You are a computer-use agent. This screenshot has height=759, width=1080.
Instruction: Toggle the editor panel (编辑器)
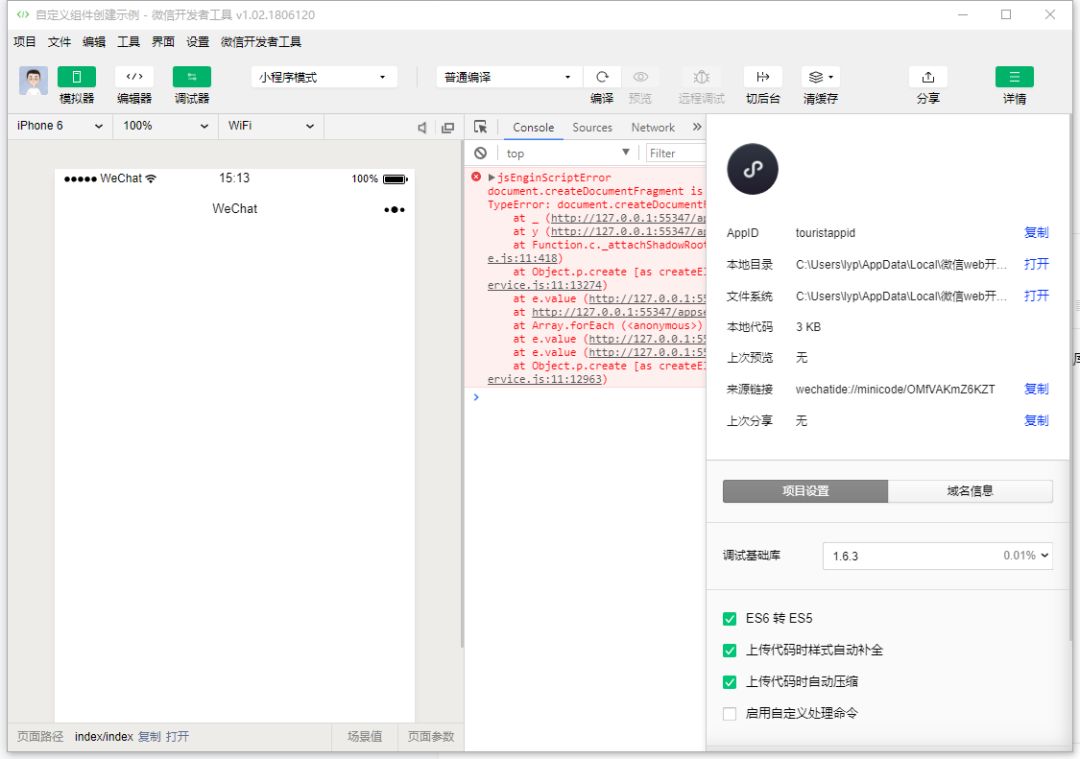click(134, 76)
